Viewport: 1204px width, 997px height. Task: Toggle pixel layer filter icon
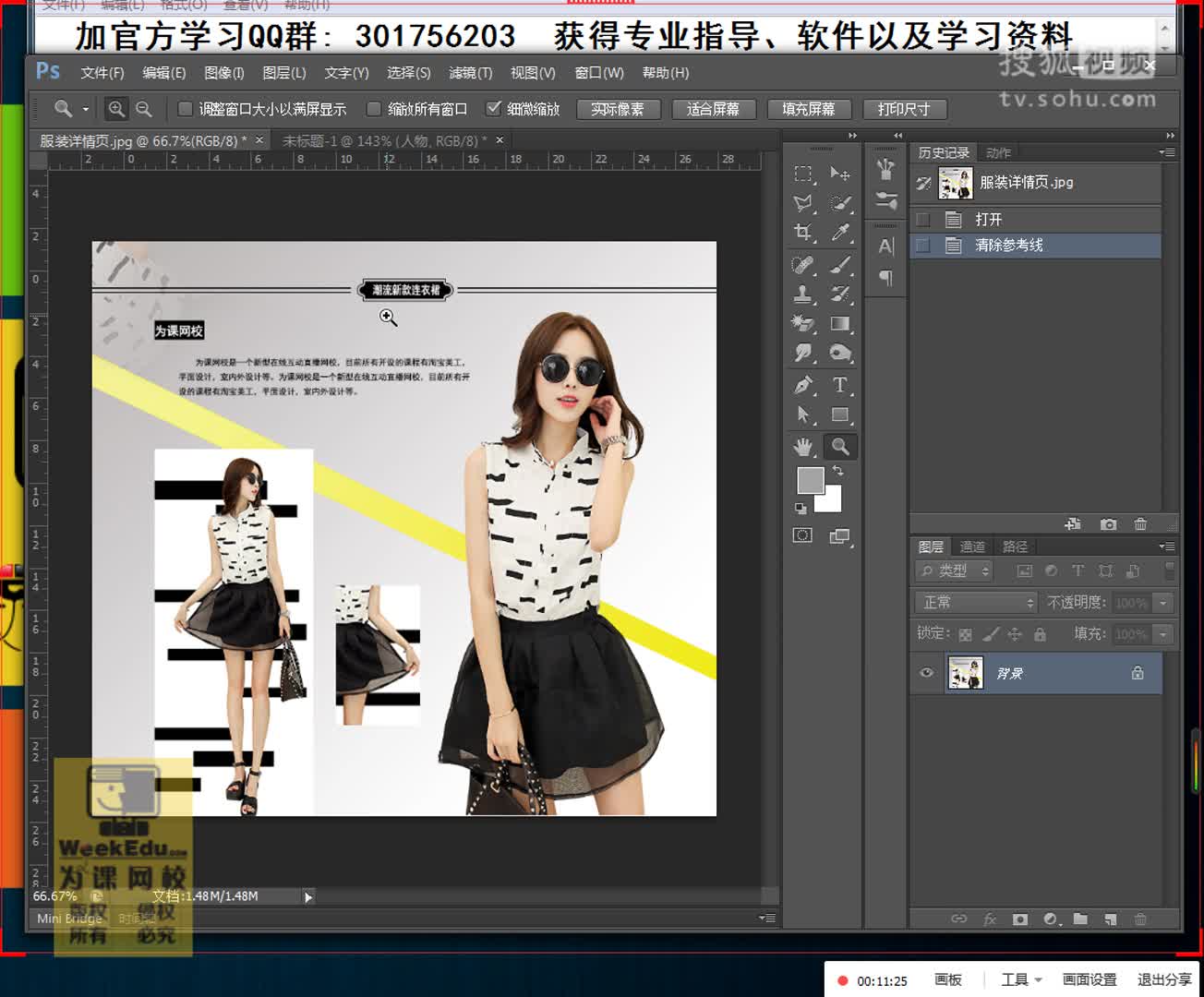click(1024, 571)
